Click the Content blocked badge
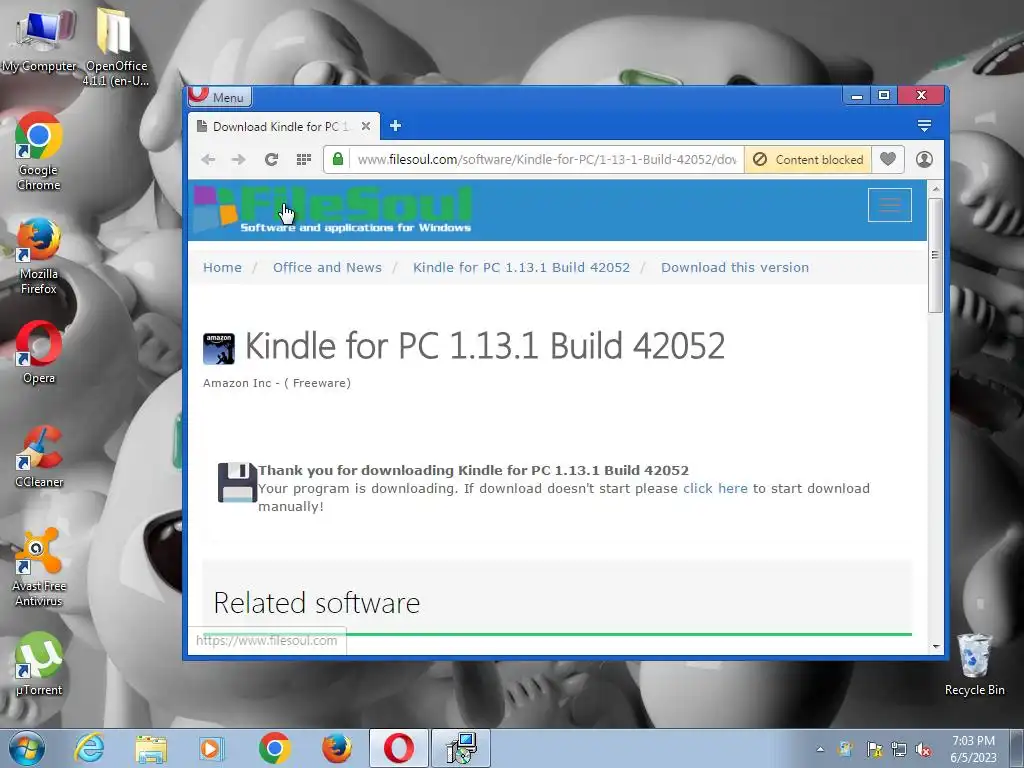The height and width of the screenshot is (768, 1024). click(808, 159)
